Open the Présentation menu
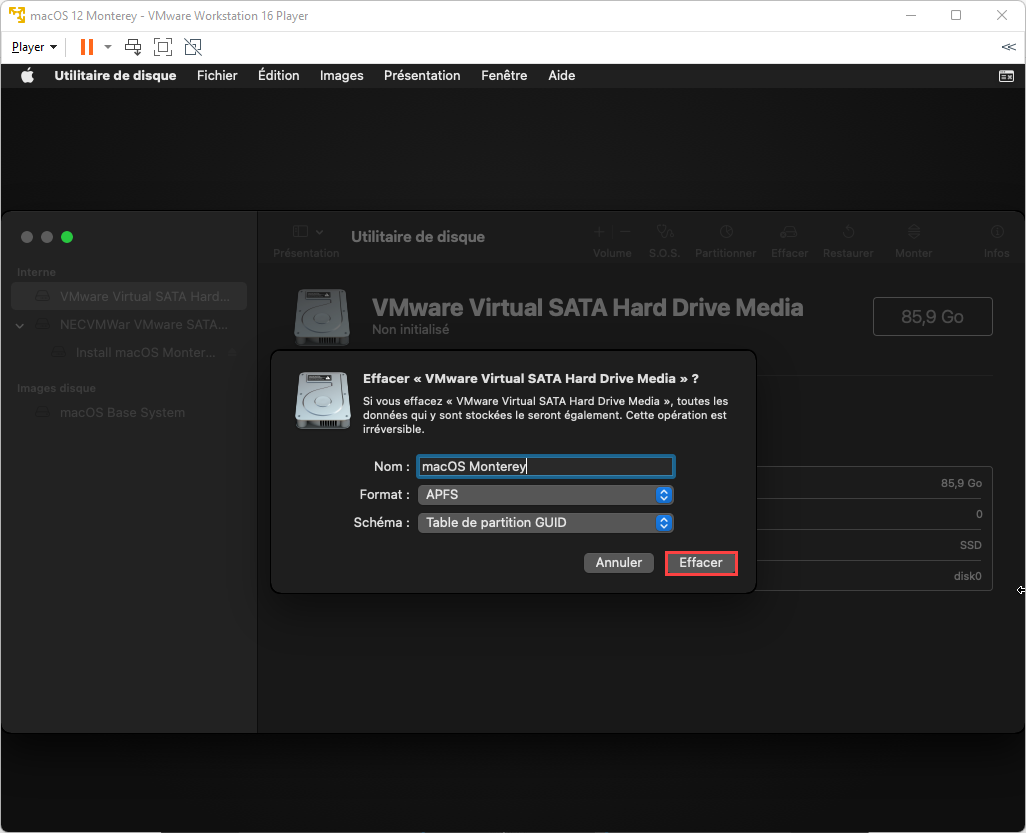The image size is (1026, 833). pos(422,75)
